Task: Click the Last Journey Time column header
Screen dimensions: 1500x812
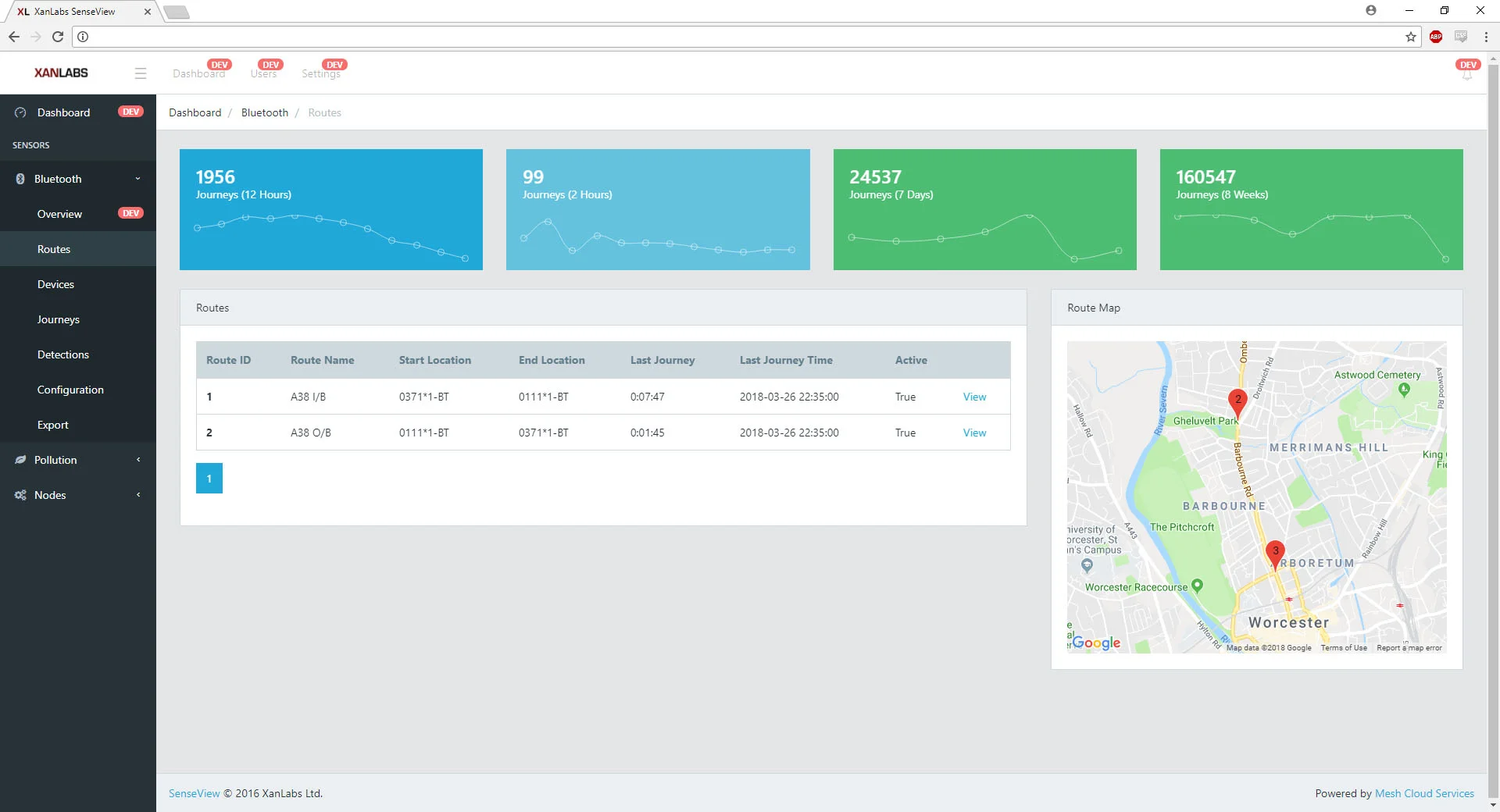Action: 786,360
